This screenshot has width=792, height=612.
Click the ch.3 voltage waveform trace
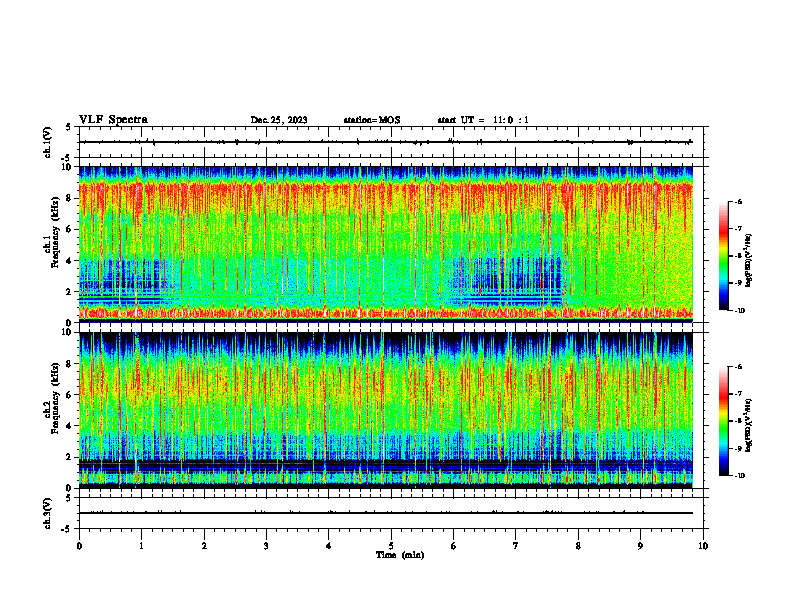click(x=386, y=513)
